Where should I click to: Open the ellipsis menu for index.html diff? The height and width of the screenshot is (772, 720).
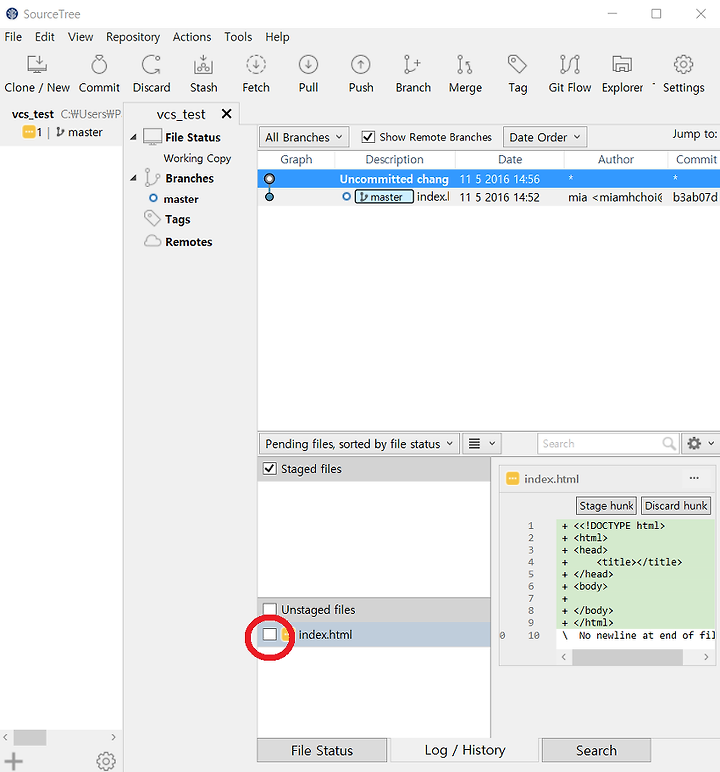tap(694, 478)
